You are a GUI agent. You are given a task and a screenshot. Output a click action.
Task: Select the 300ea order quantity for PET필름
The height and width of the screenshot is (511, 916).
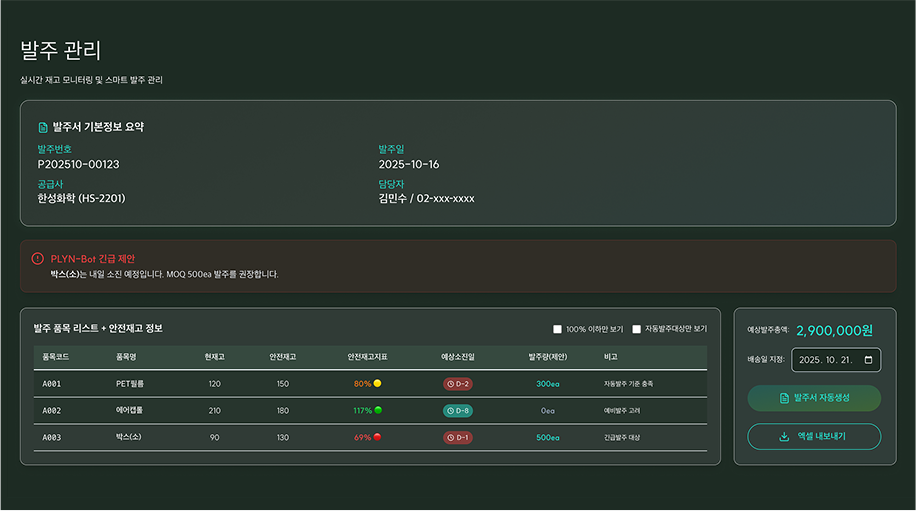(x=547, y=384)
